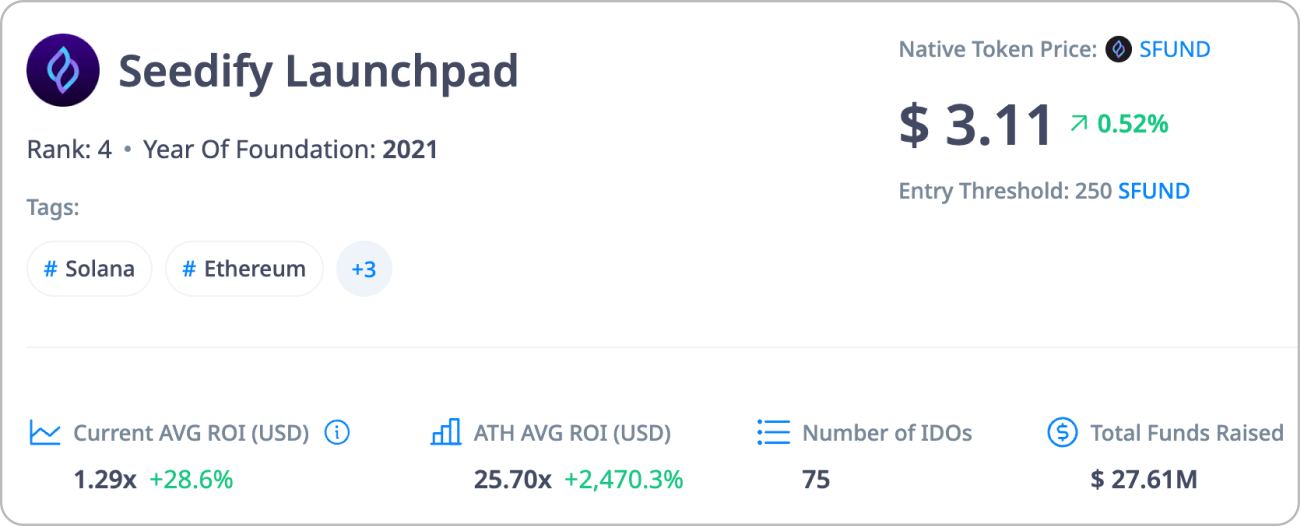The width and height of the screenshot is (1300, 526).
Task: Click the $ 3.11 token price
Action: 976,125
